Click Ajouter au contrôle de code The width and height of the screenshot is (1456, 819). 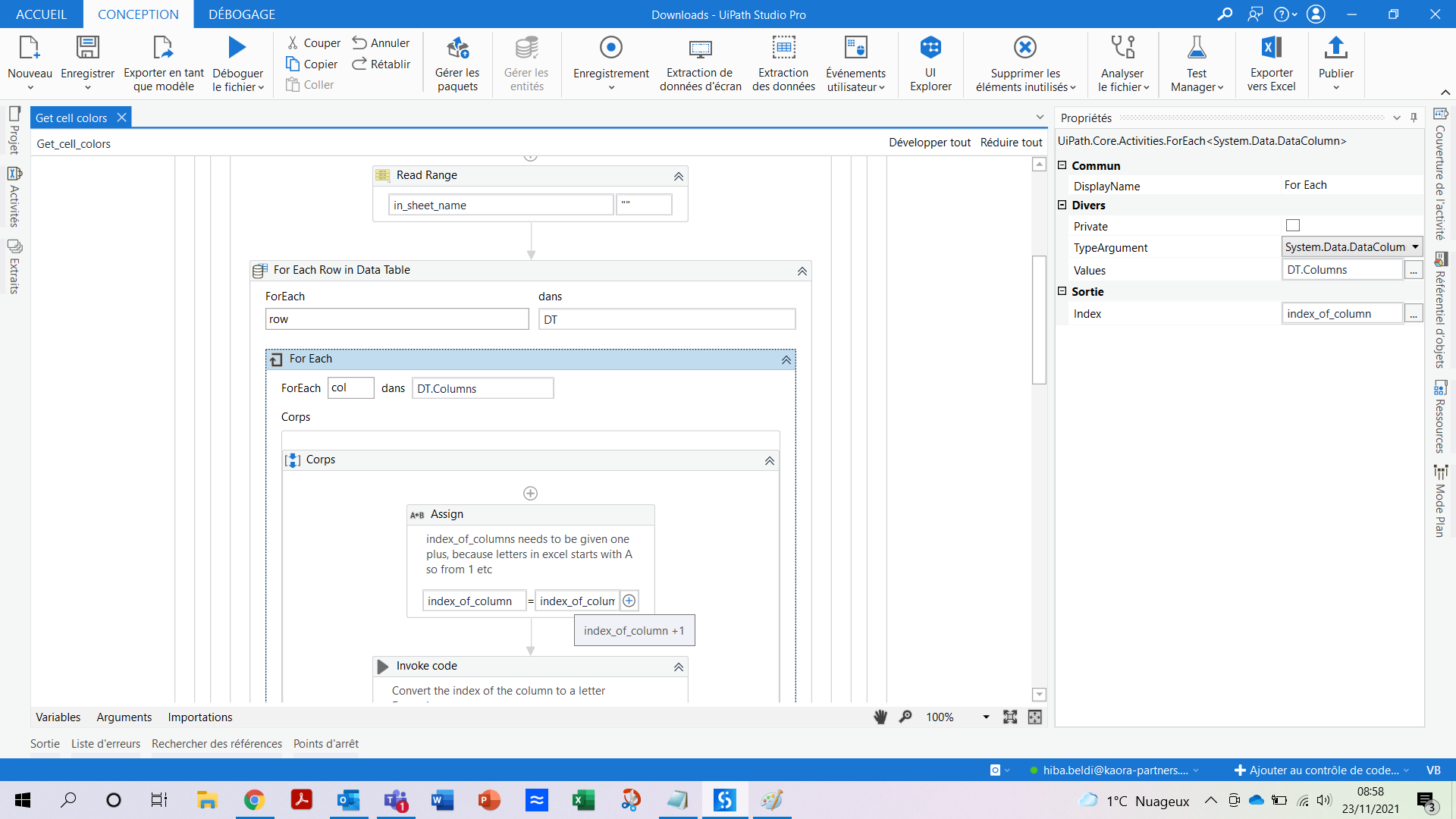pos(1322,770)
